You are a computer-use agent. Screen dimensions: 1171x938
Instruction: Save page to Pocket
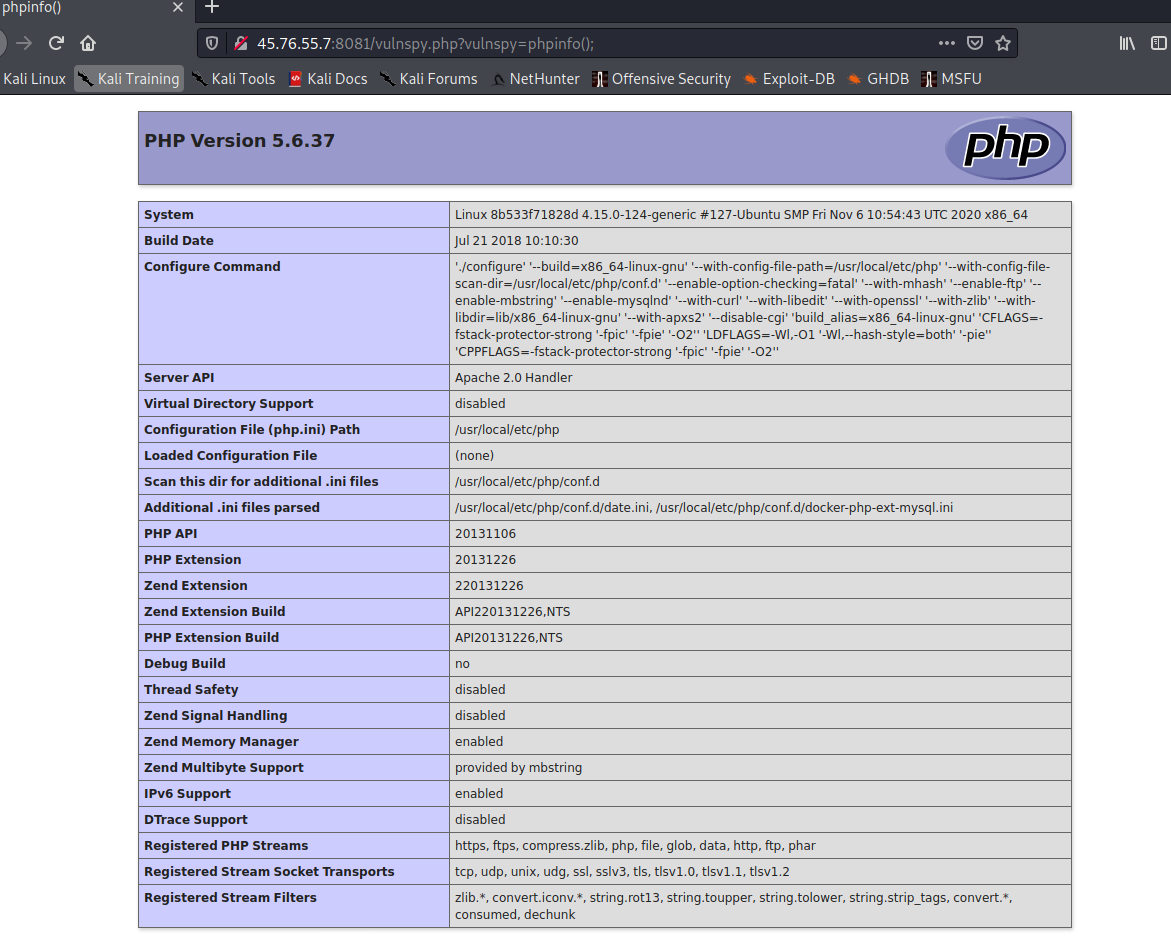coord(975,43)
